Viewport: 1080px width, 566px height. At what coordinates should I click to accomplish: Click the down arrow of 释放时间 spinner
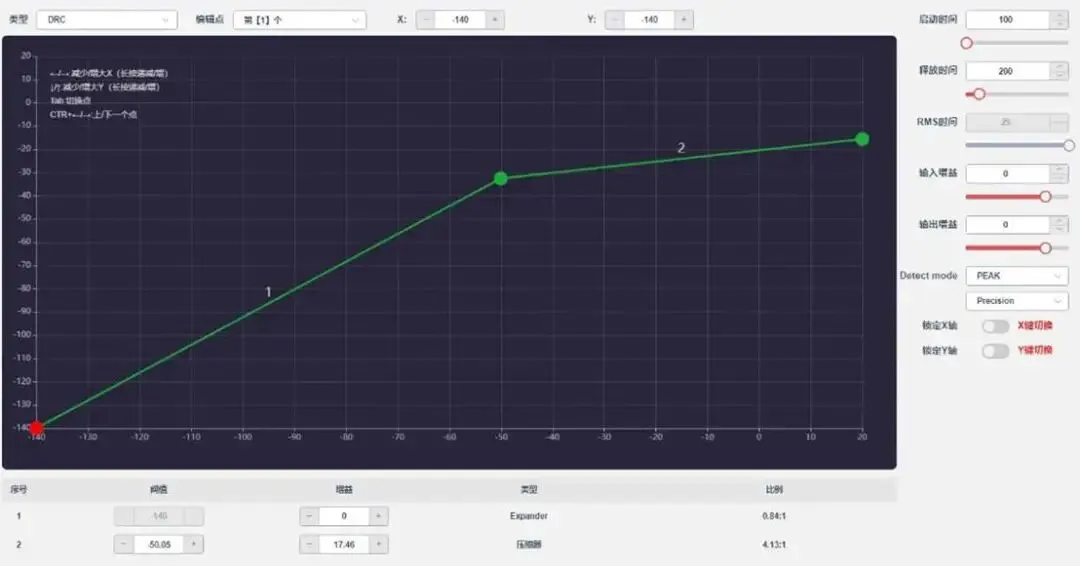pos(1059,75)
